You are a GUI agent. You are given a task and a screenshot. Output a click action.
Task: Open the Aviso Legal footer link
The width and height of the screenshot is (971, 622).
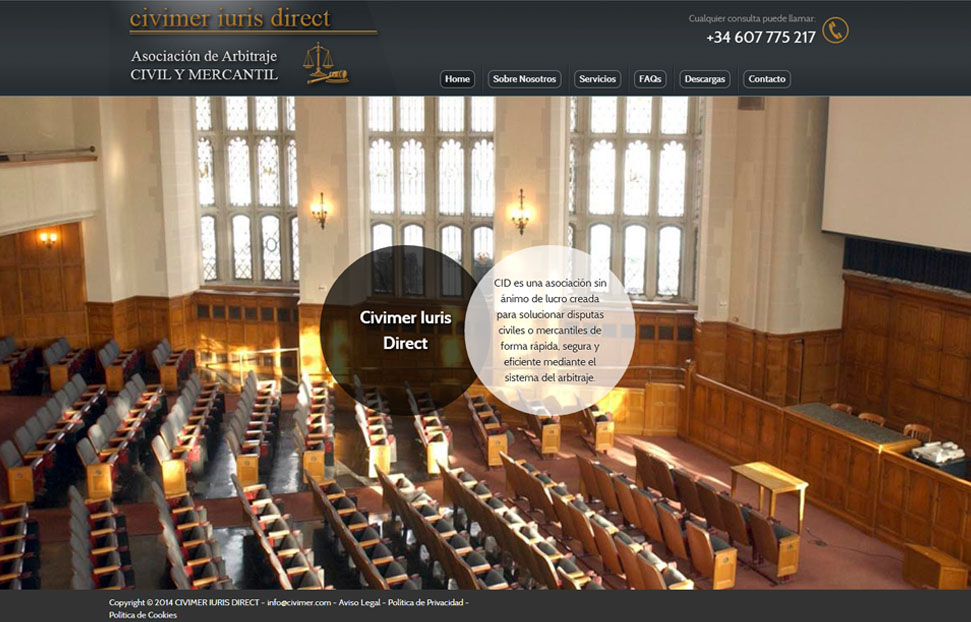click(359, 602)
